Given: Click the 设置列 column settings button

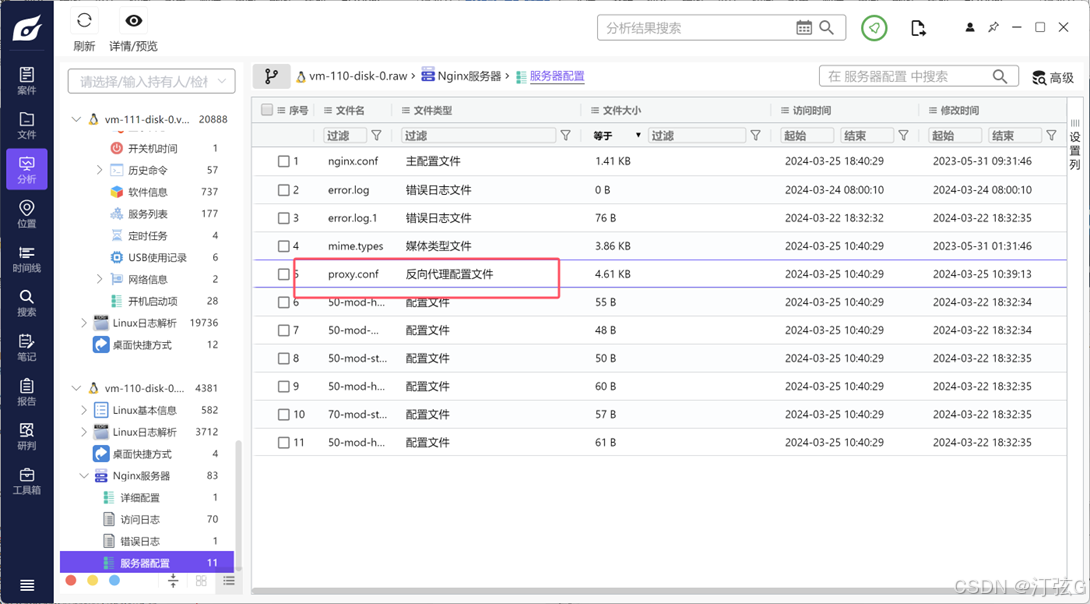Looking at the screenshot, I should coord(1075,145).
